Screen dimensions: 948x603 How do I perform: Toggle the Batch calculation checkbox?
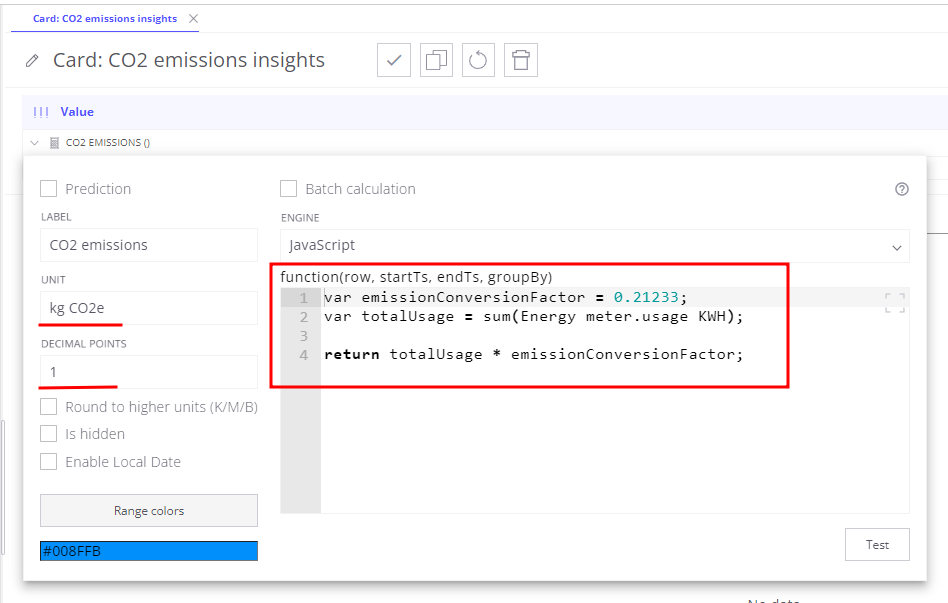(289, 189)
